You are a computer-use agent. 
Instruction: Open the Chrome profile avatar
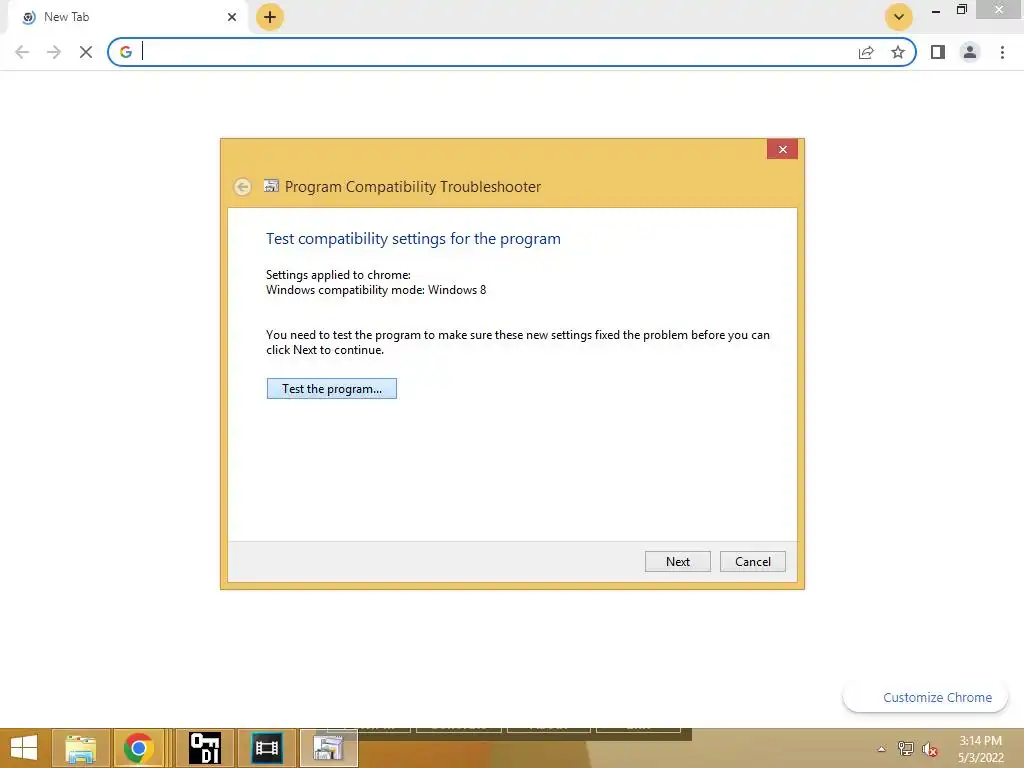coord(970,52)
